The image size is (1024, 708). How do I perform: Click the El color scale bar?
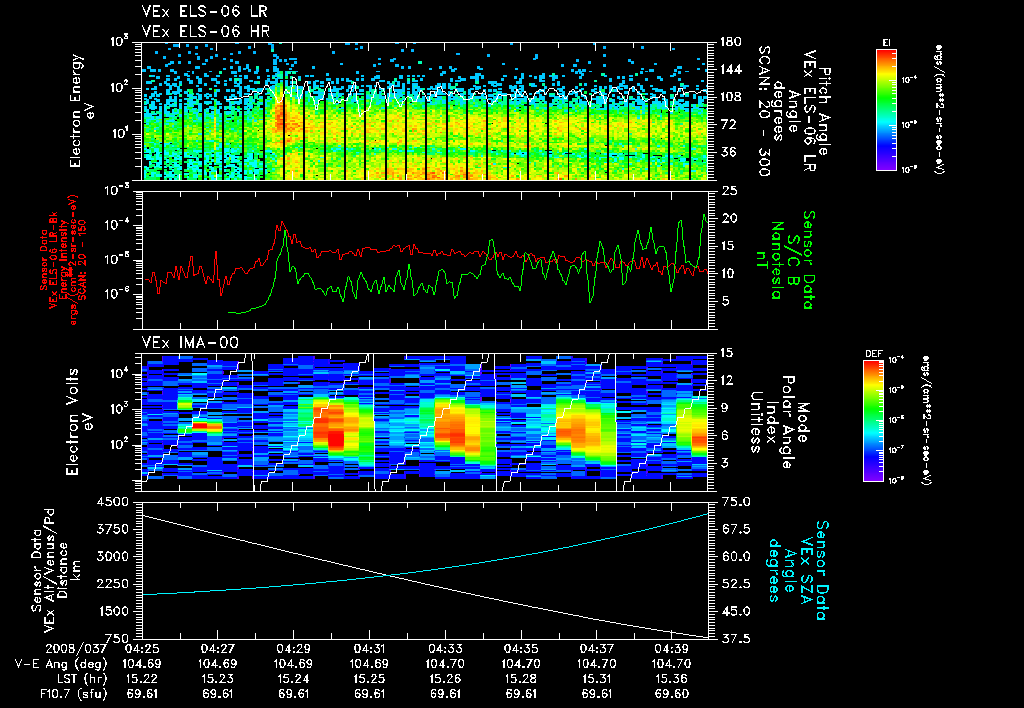point(886,109)
